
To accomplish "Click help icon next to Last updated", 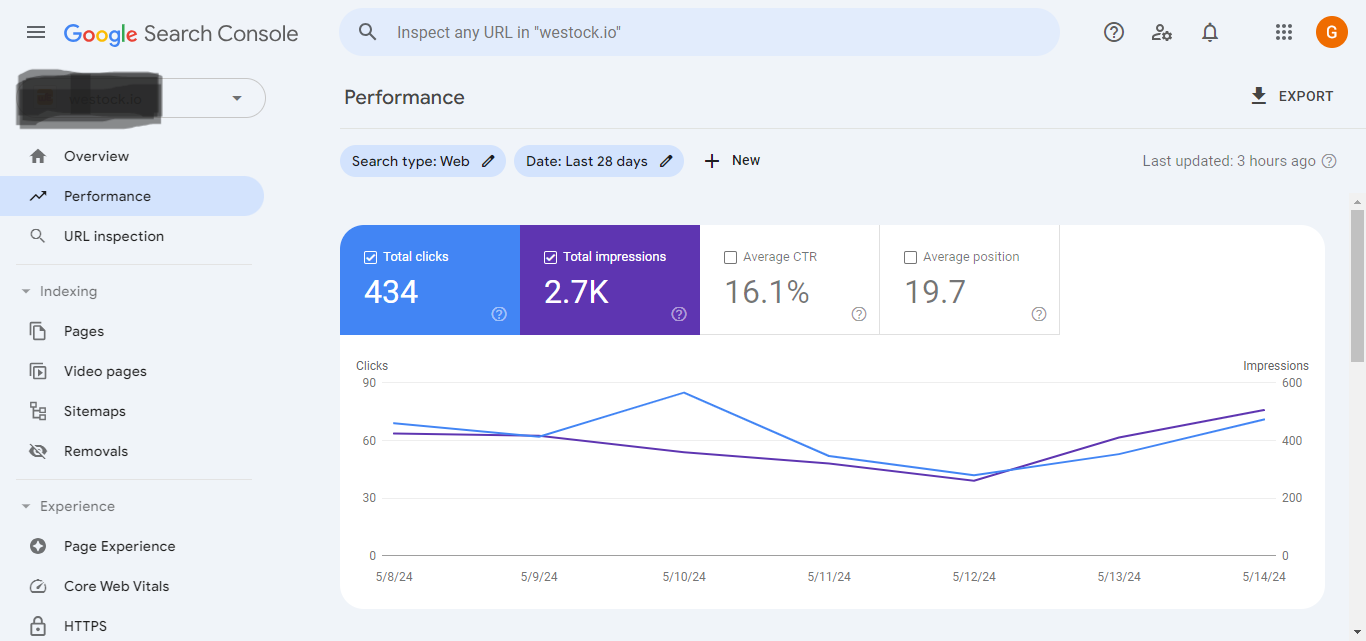I will 1329,161.
